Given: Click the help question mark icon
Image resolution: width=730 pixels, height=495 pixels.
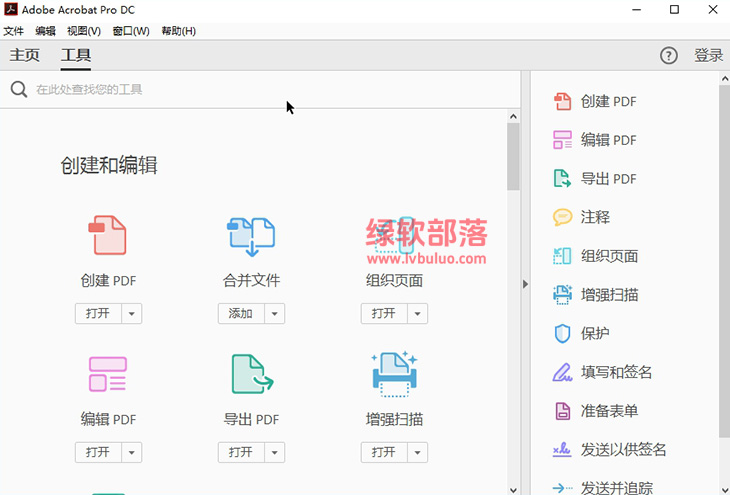Looking at the screenshot, I should tap(669, 56).
